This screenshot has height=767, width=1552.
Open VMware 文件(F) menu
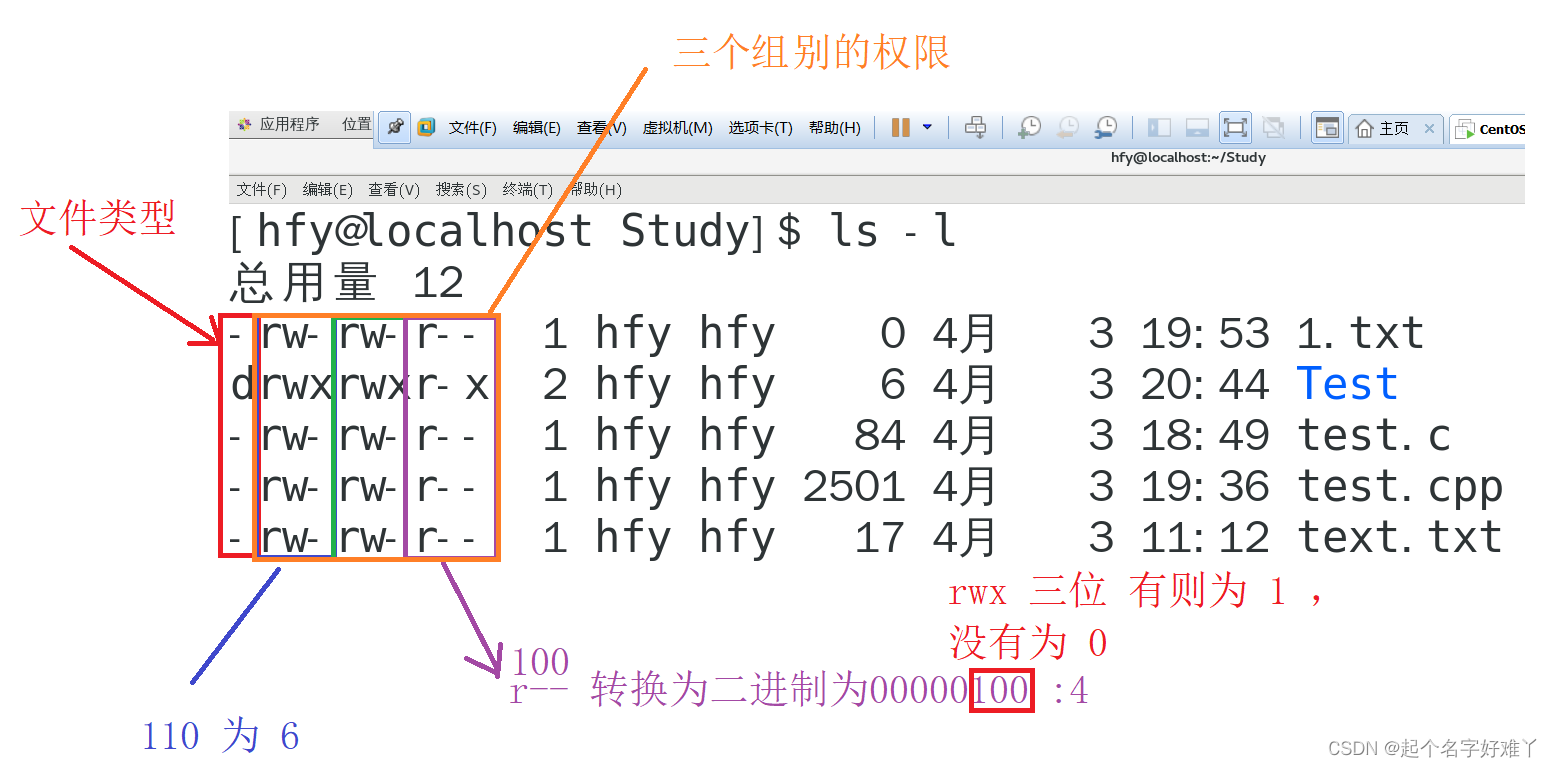[473, 128]
